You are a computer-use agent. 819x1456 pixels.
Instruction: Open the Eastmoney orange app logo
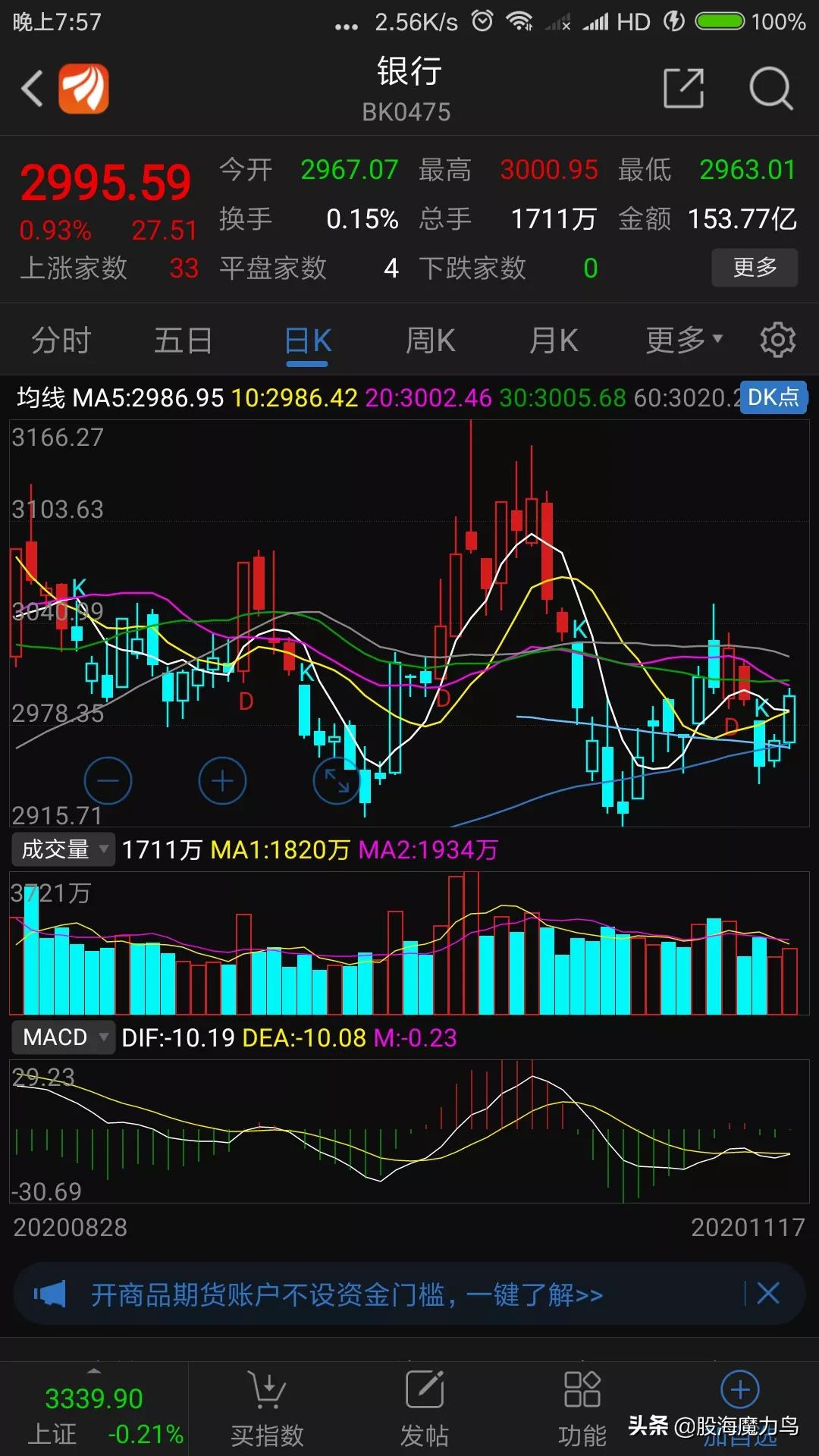[84, 89]
